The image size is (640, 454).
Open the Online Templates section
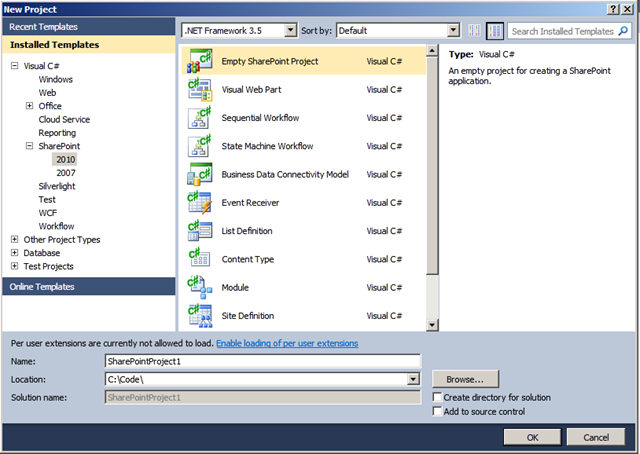point(89,287)
